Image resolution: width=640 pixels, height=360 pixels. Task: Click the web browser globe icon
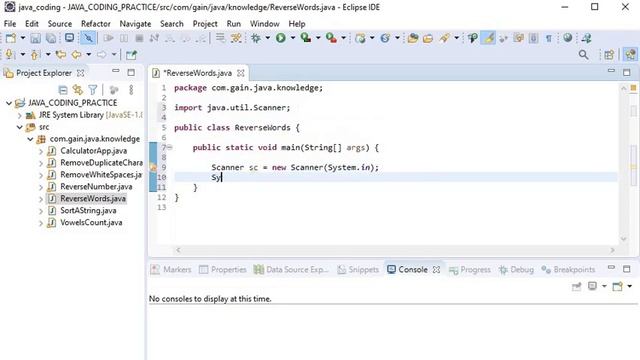click(x=568, y=38)
